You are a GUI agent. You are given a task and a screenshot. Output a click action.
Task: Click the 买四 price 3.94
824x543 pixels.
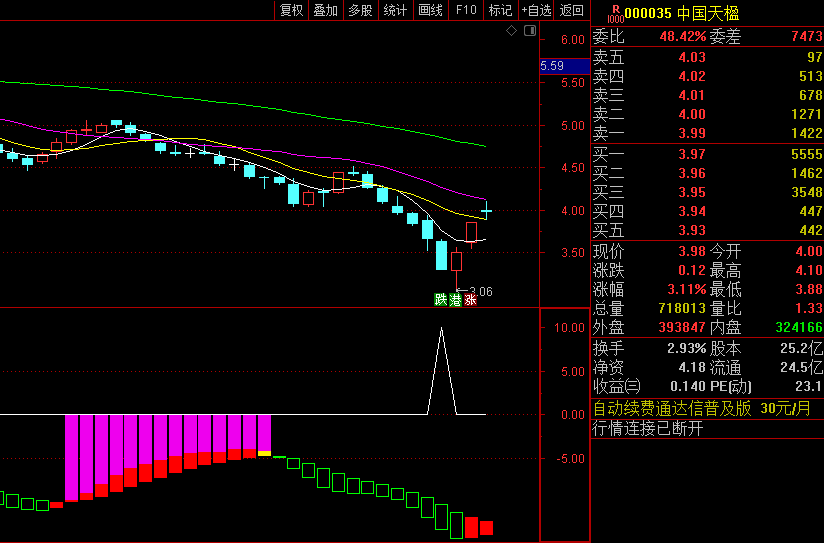pos(692,211)
